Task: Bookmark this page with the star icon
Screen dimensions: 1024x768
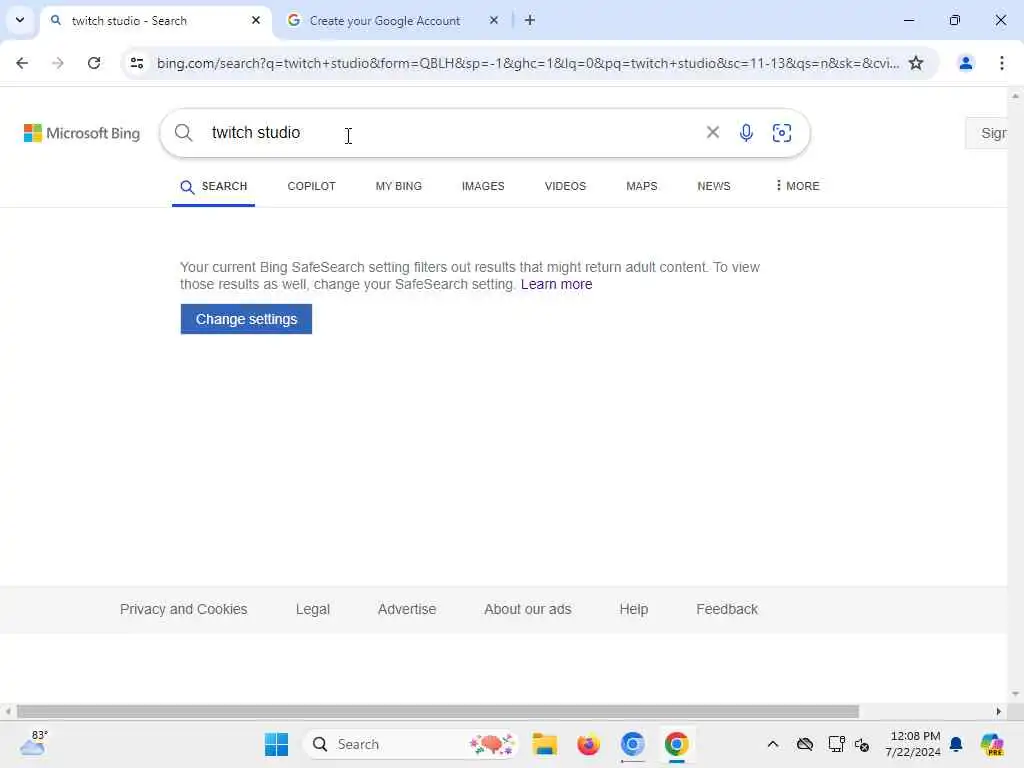Action: click(x=916, y=63)
